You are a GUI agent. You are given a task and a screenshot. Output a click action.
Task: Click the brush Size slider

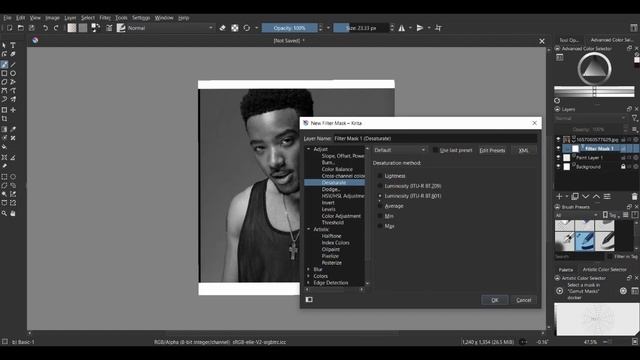pyautogui.click(x=361, y=28)
